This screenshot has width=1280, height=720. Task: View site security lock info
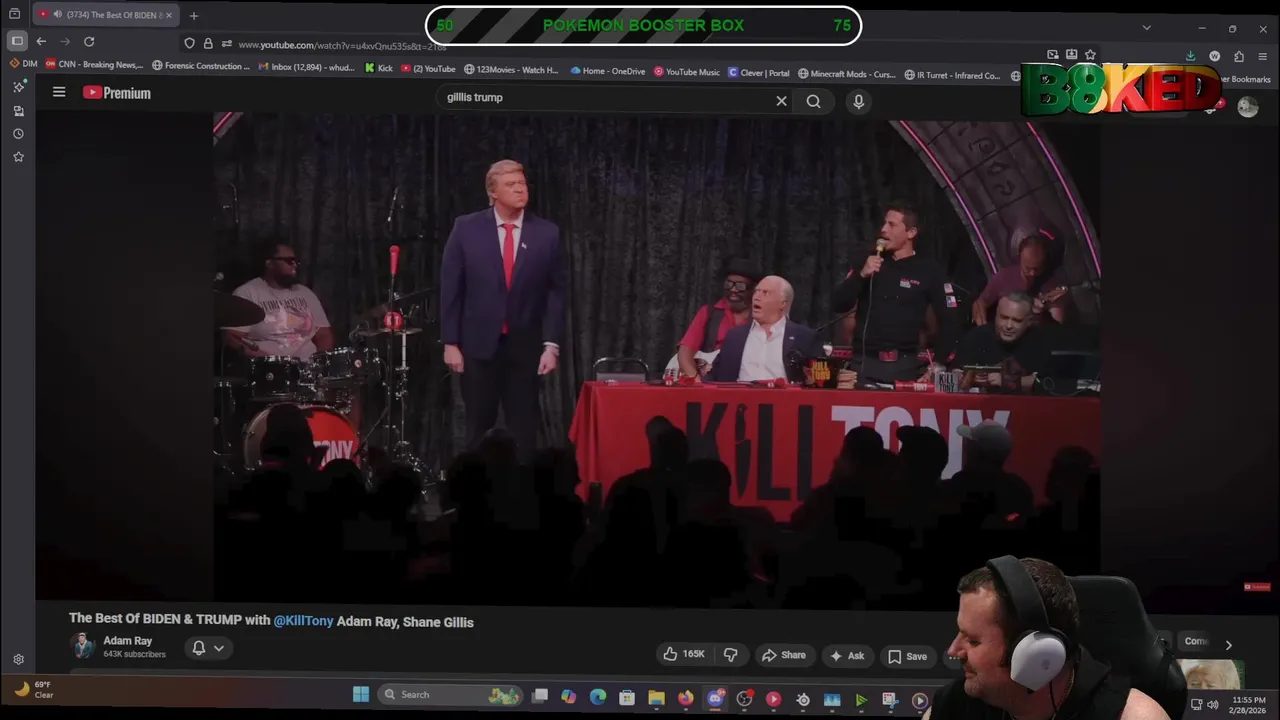coord(208,43)
